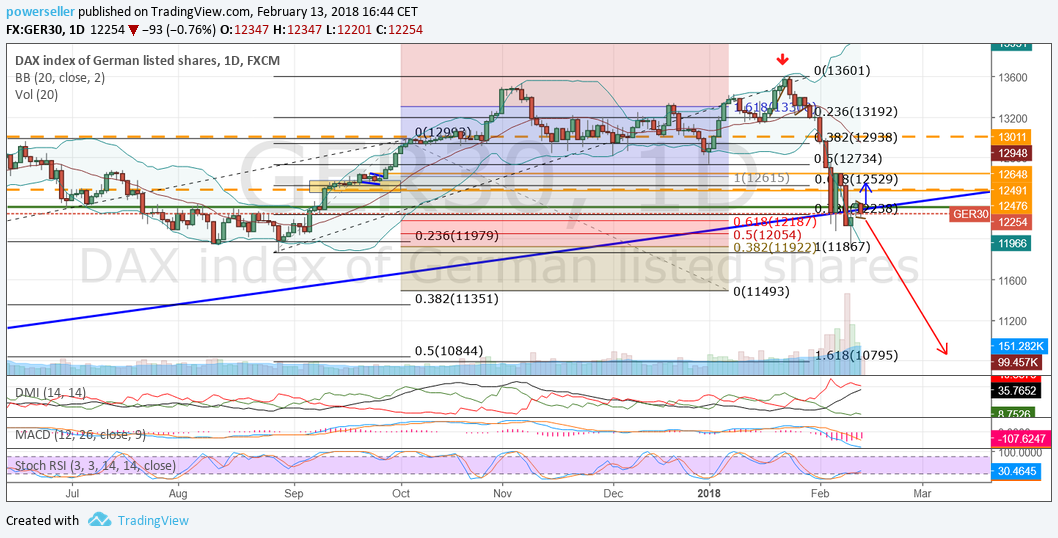1058x538 pixels.
Task: Click the 2018 year on time axis
Action: coord(709,494)
